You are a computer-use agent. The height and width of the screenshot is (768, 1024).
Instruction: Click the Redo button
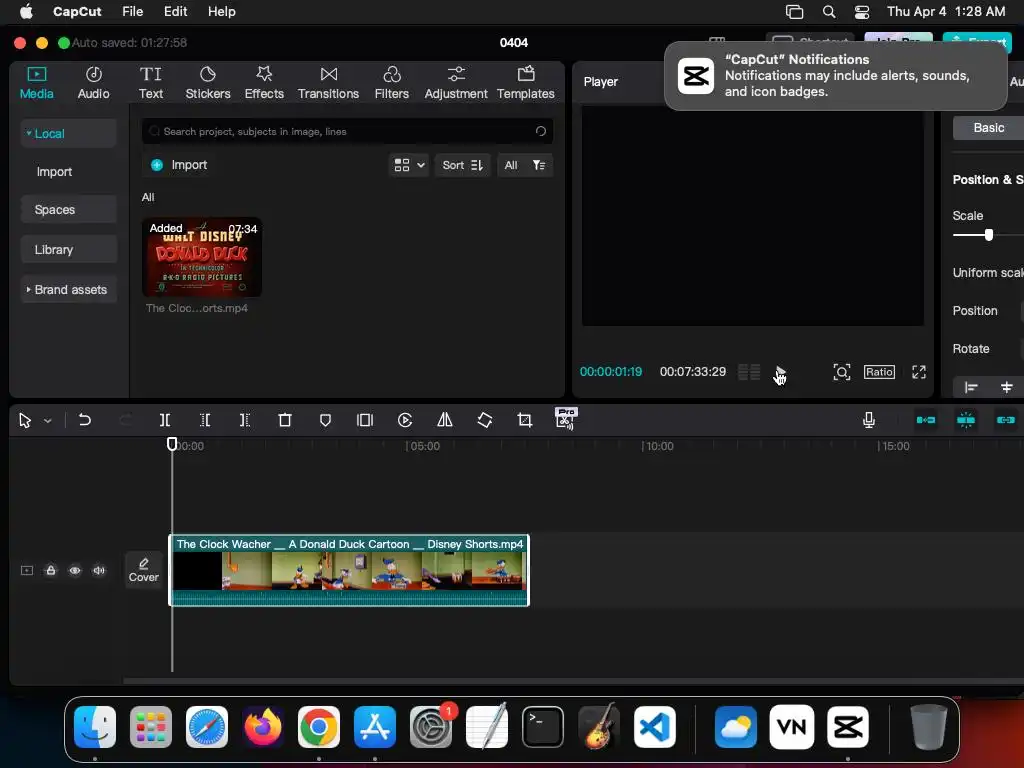click(125, 420)
